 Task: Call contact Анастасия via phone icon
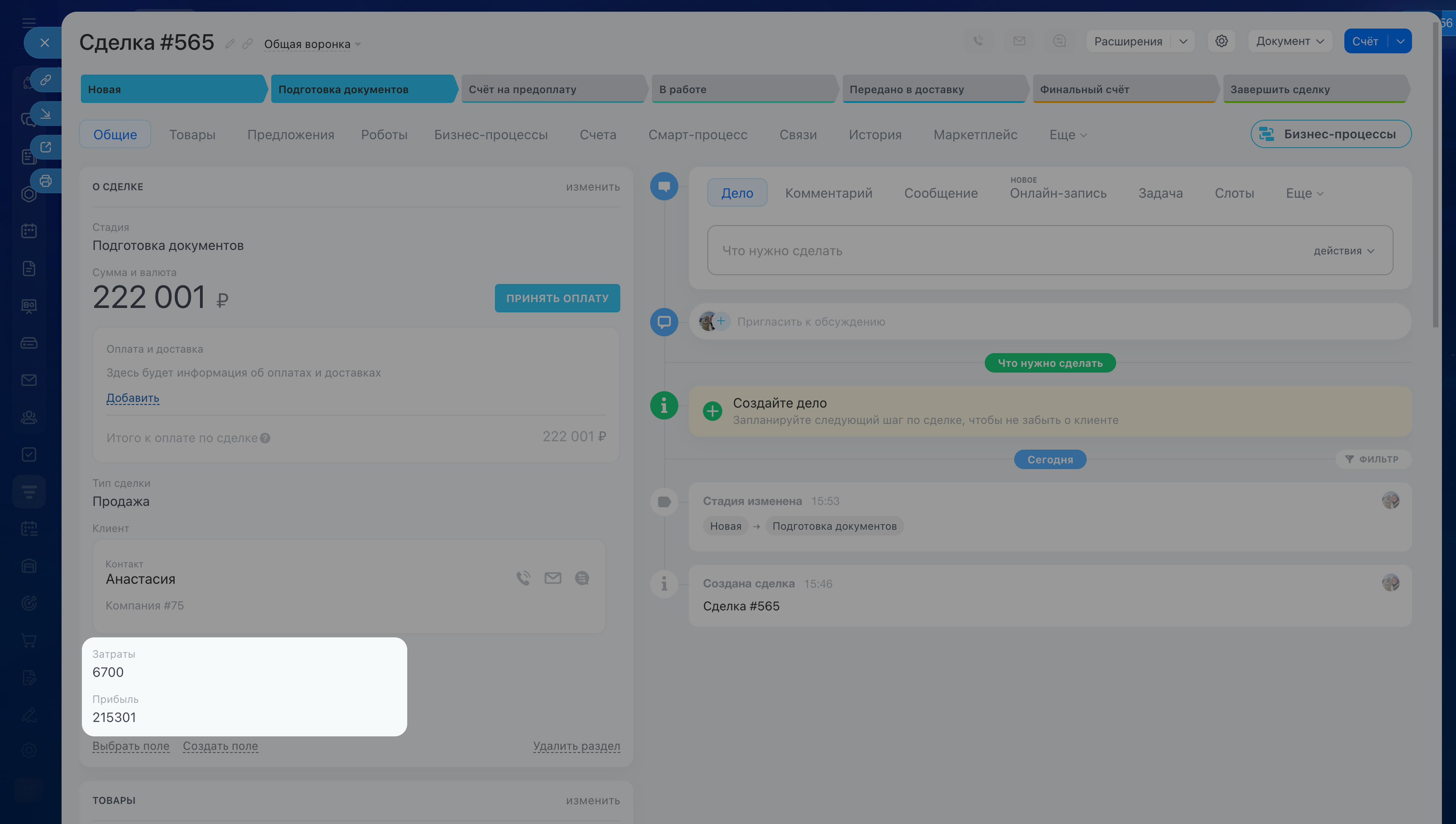point(523,578)
